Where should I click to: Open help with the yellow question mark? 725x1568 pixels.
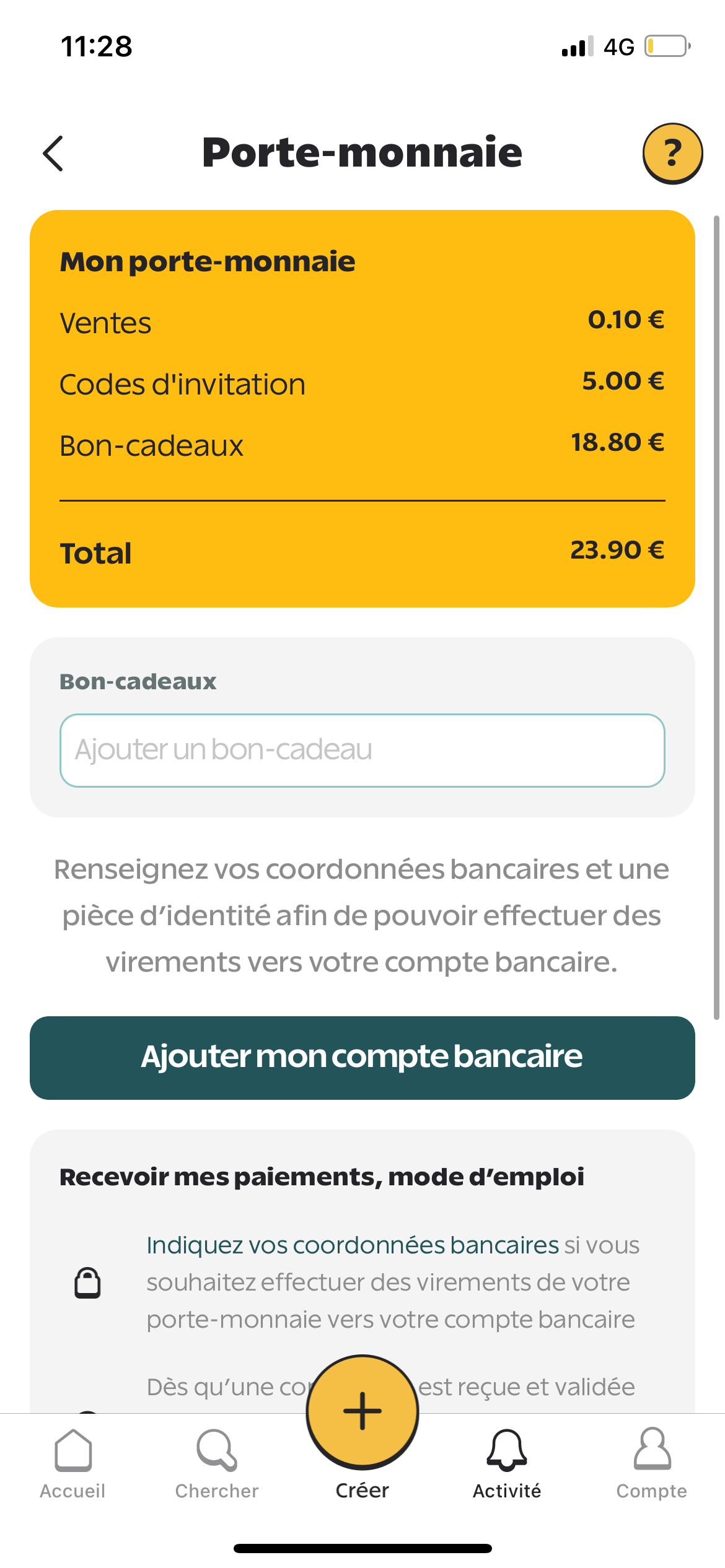[x=672, y=153]
